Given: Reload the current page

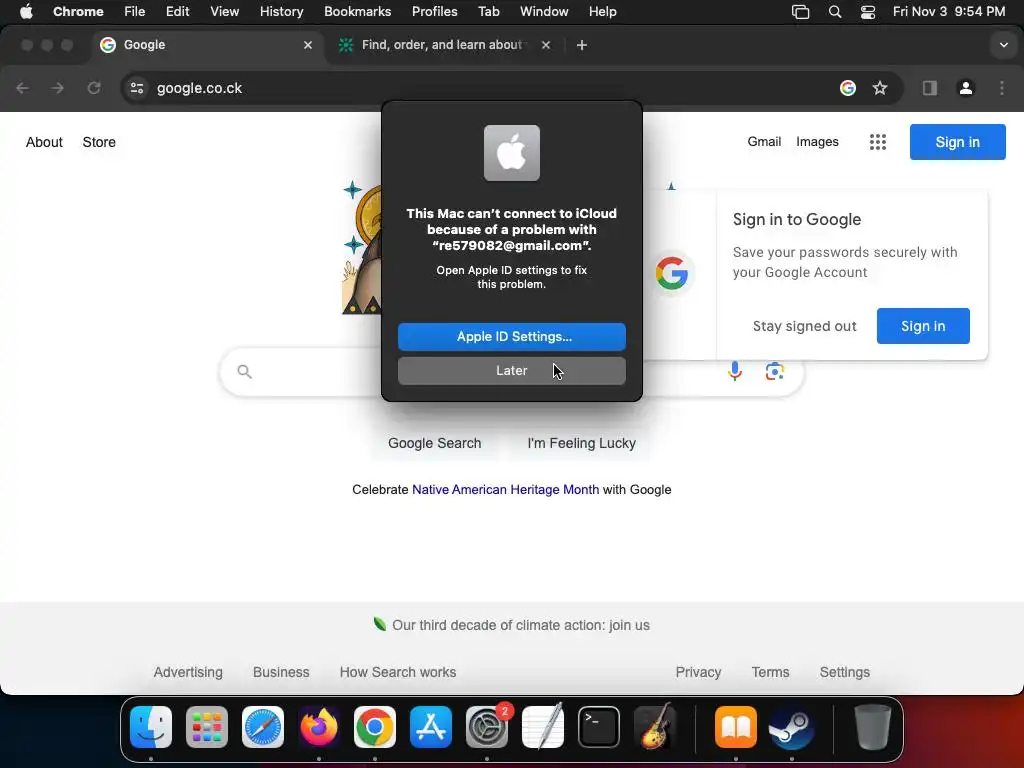Looking at the screenshot, I should tap(94, 88).
